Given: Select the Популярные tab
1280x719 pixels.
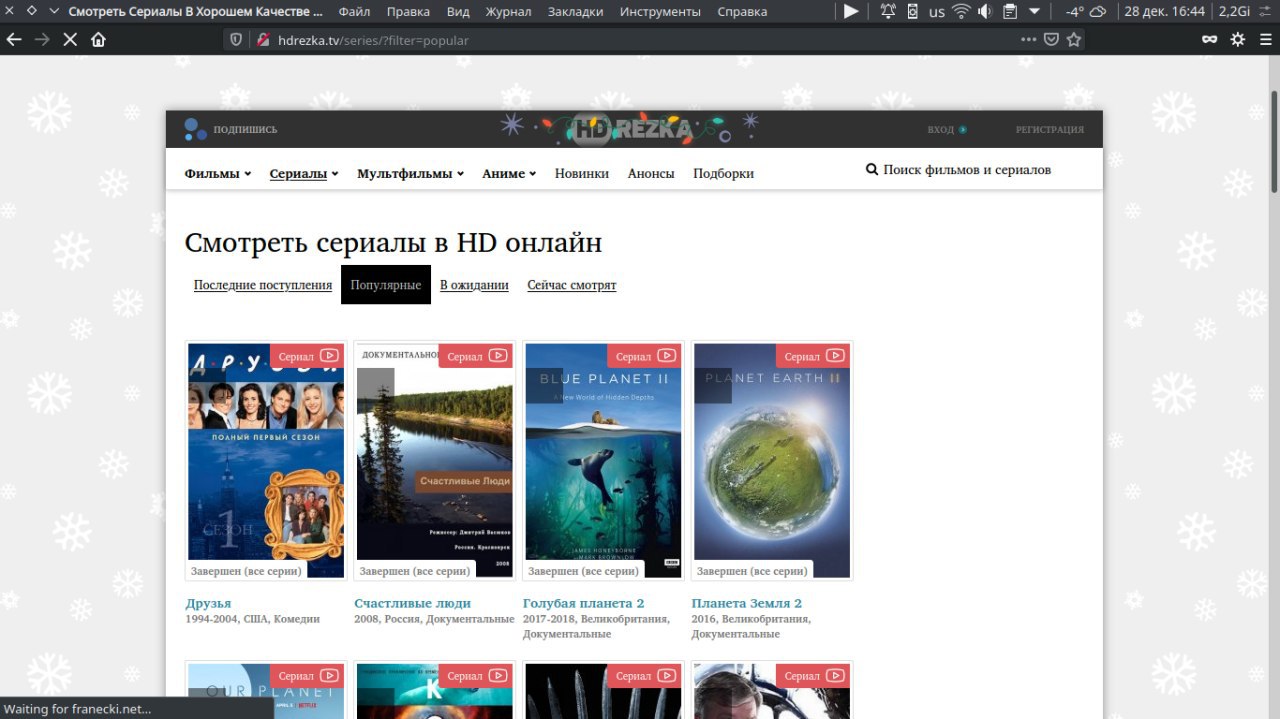Looking at the screenshot, I should [386, 285].
